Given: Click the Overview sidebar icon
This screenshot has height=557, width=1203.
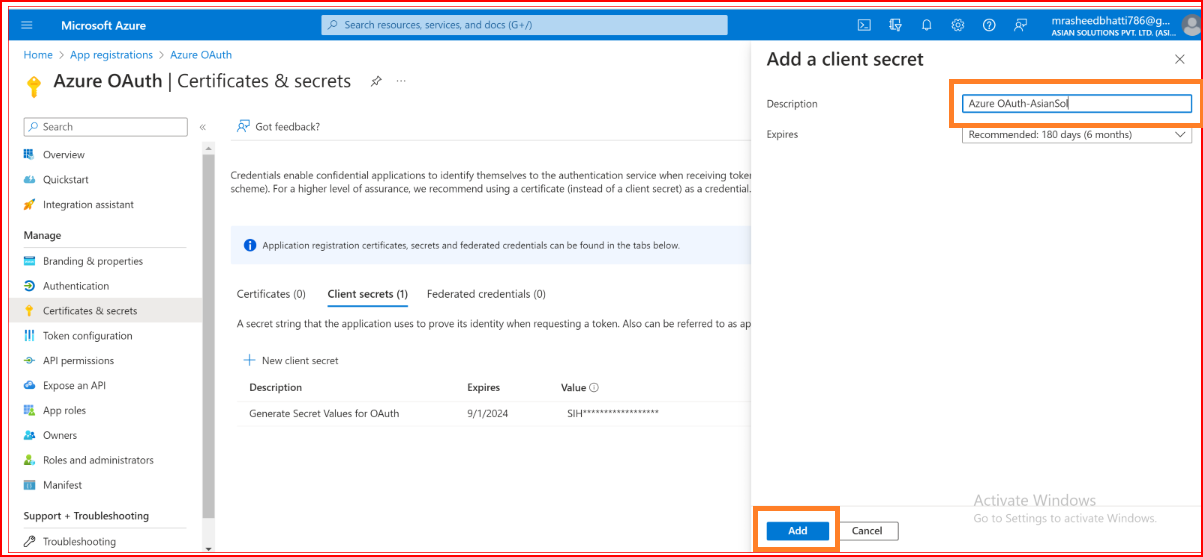Looking at the screenshot, I should [30, 155].
